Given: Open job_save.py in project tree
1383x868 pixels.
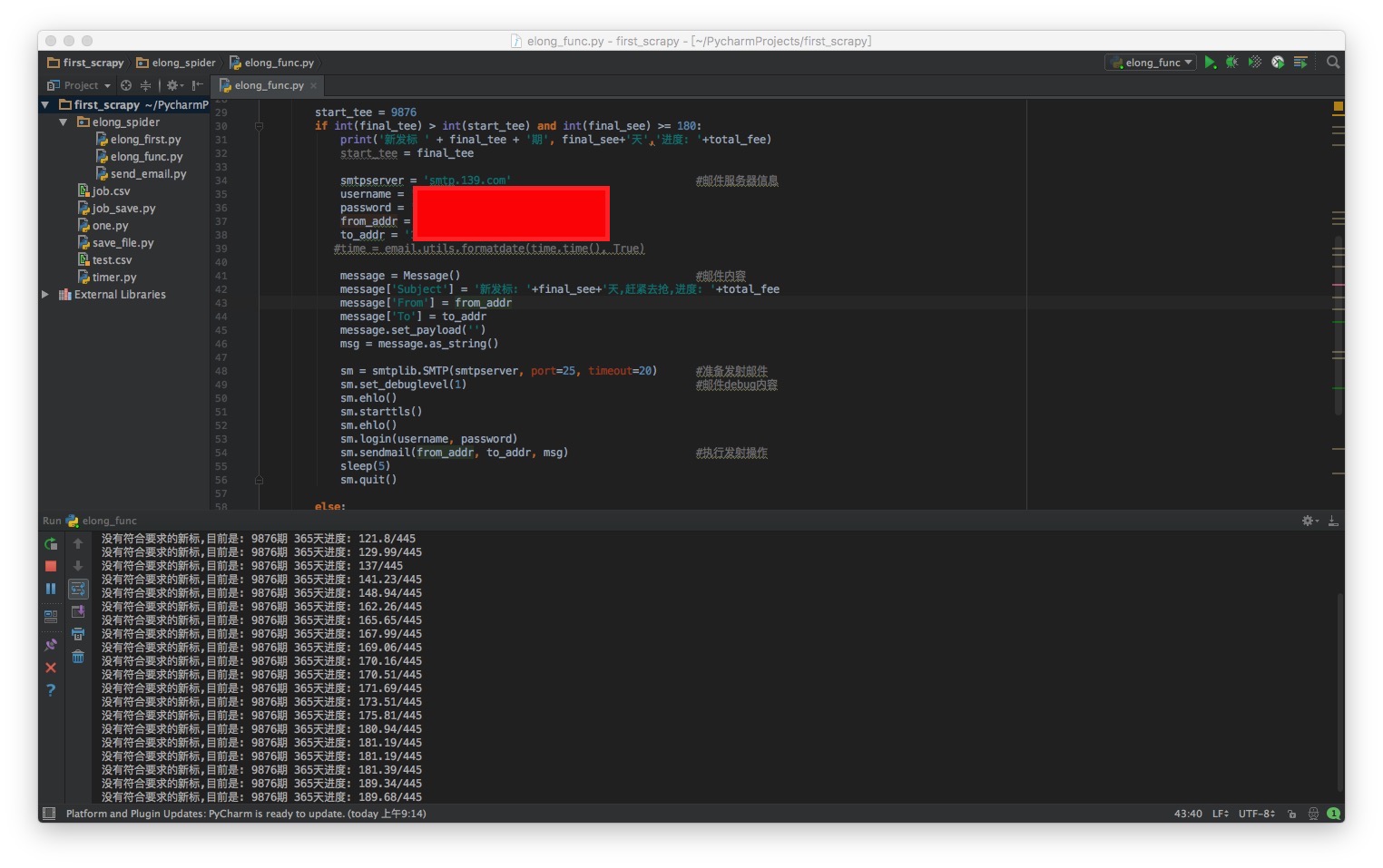Looking at the screenshot, I should [x=116, y=209].
